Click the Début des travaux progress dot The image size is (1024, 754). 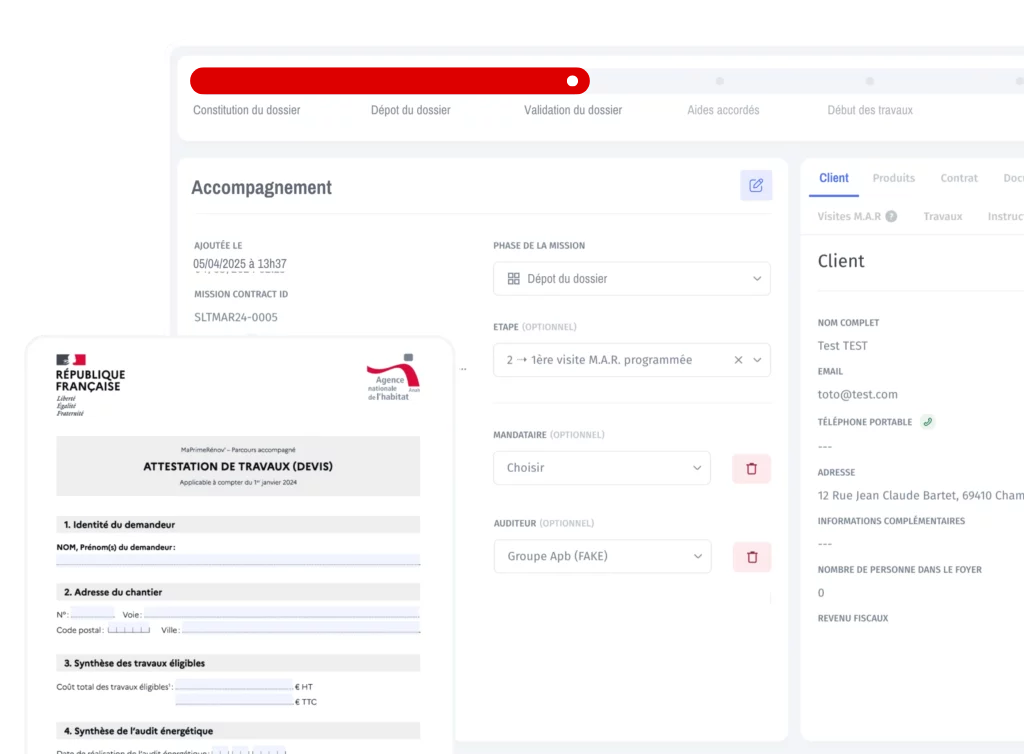coord(870,81)
